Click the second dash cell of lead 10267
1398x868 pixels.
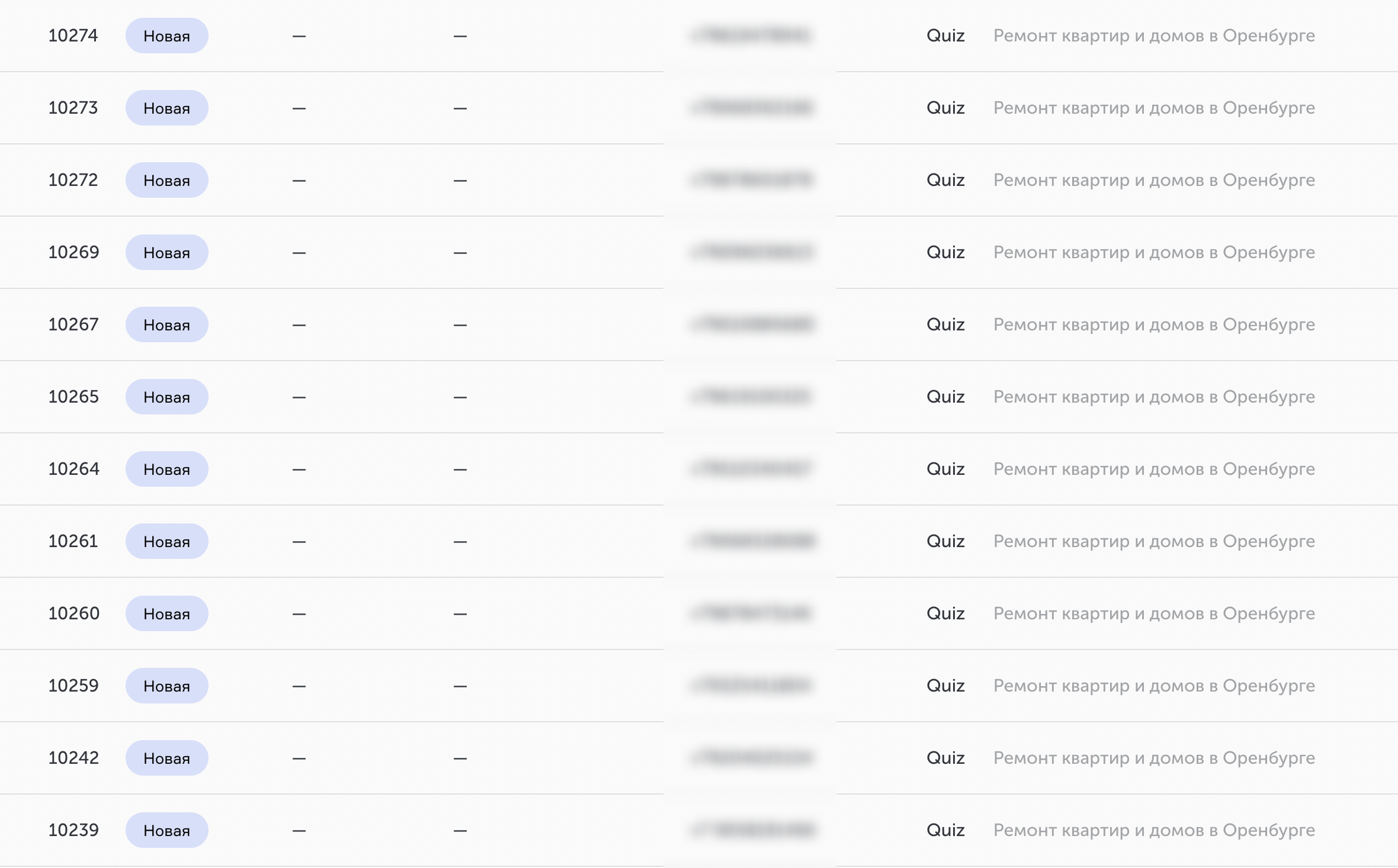coord(460,325)
